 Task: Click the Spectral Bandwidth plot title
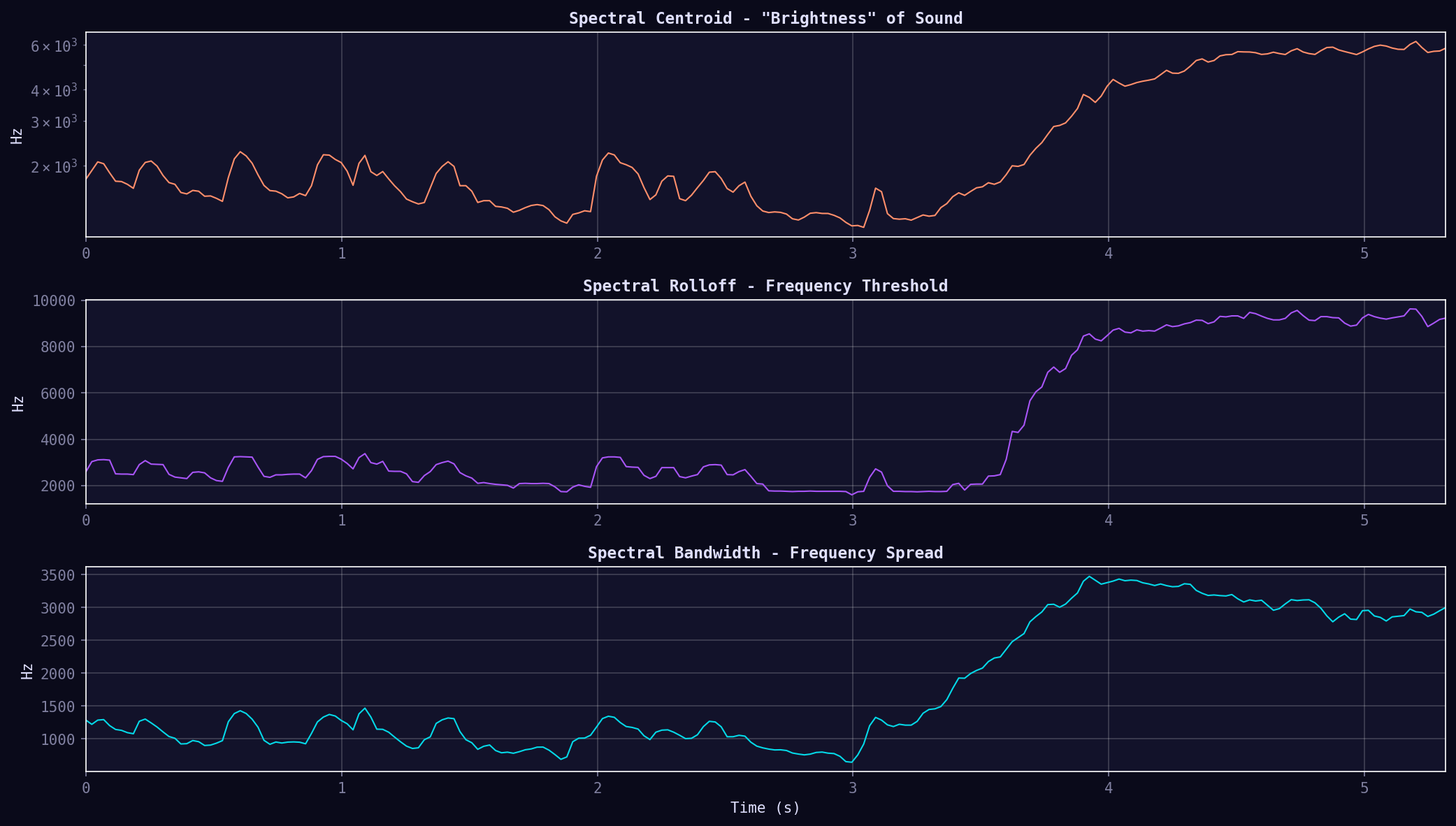tap(765, 553)
